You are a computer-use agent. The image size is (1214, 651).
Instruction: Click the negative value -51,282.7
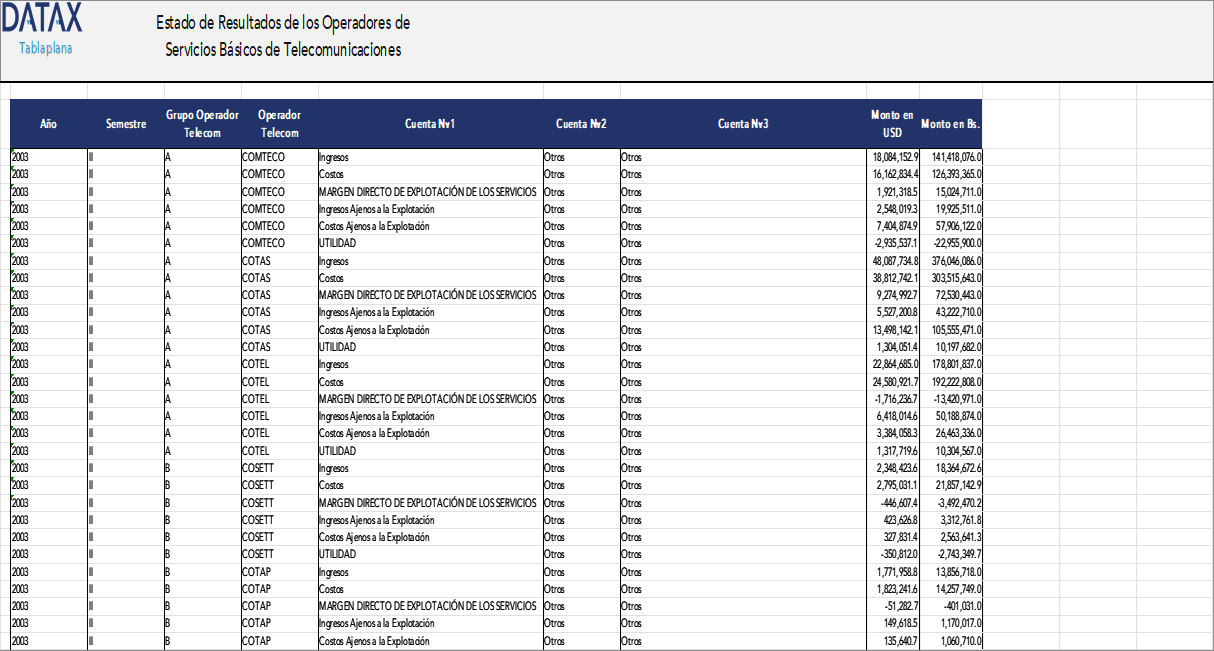(x=893, y=606)
